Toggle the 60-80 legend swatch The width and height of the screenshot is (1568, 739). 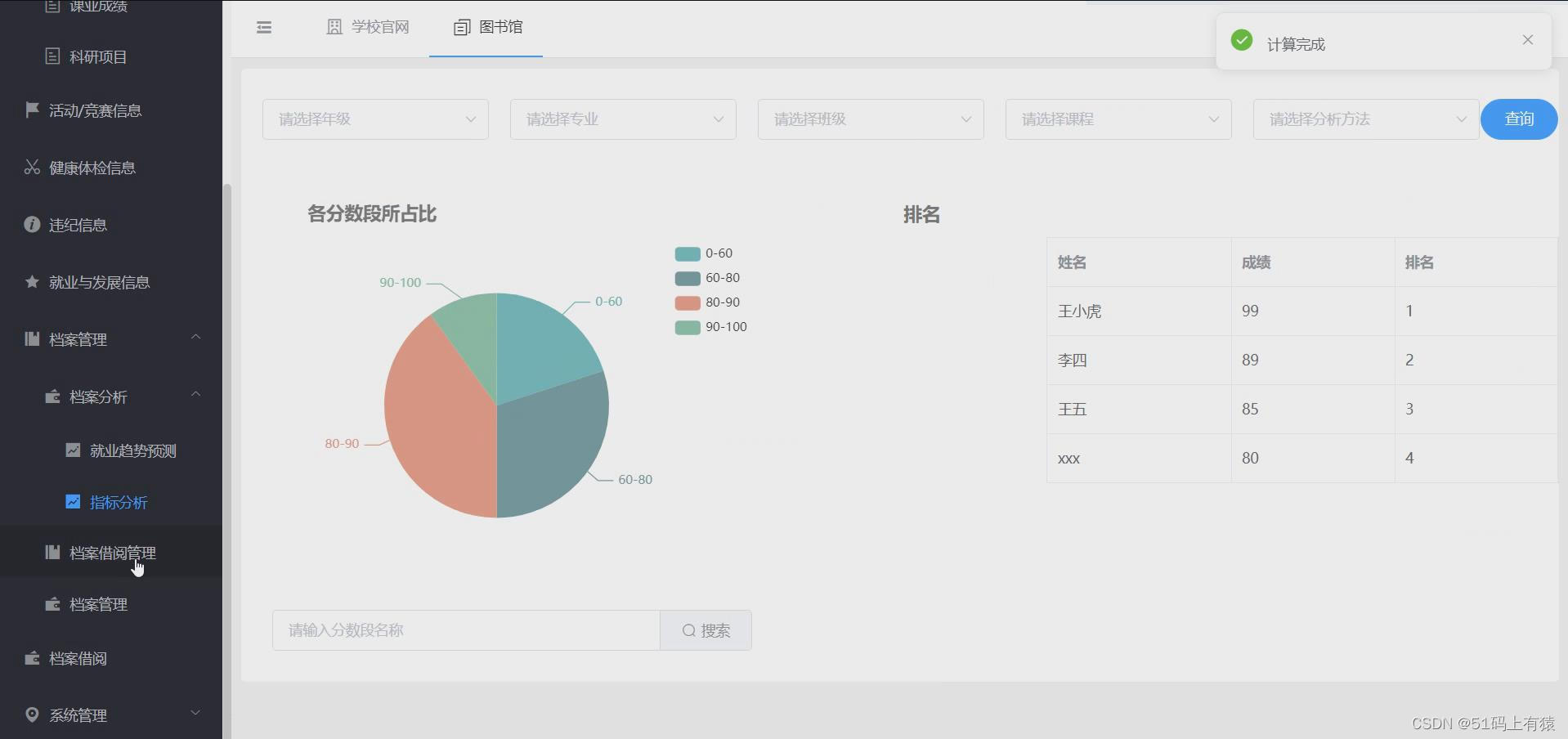[x=688, y=279]
